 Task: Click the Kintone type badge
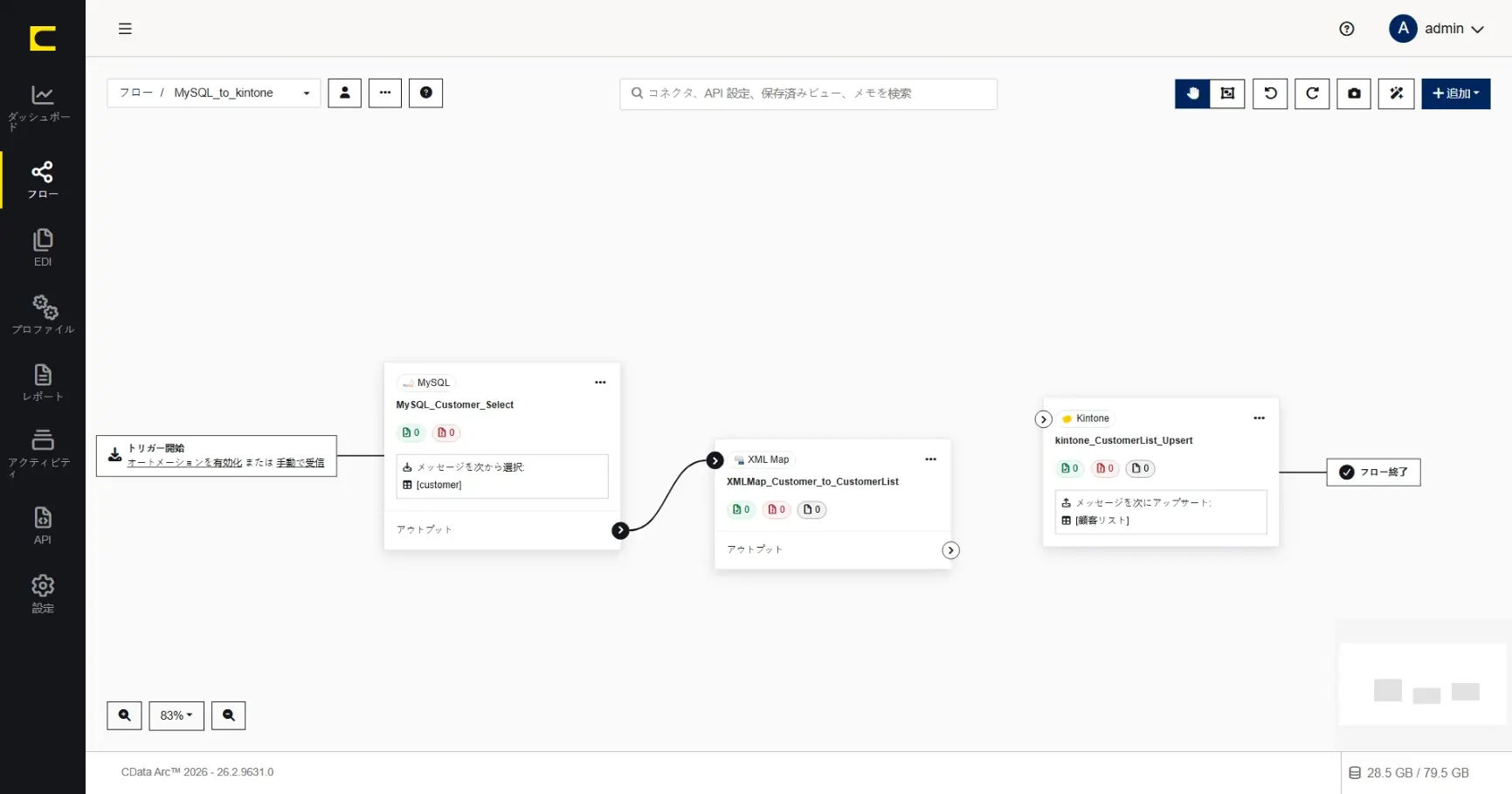tap(1086, 418)
